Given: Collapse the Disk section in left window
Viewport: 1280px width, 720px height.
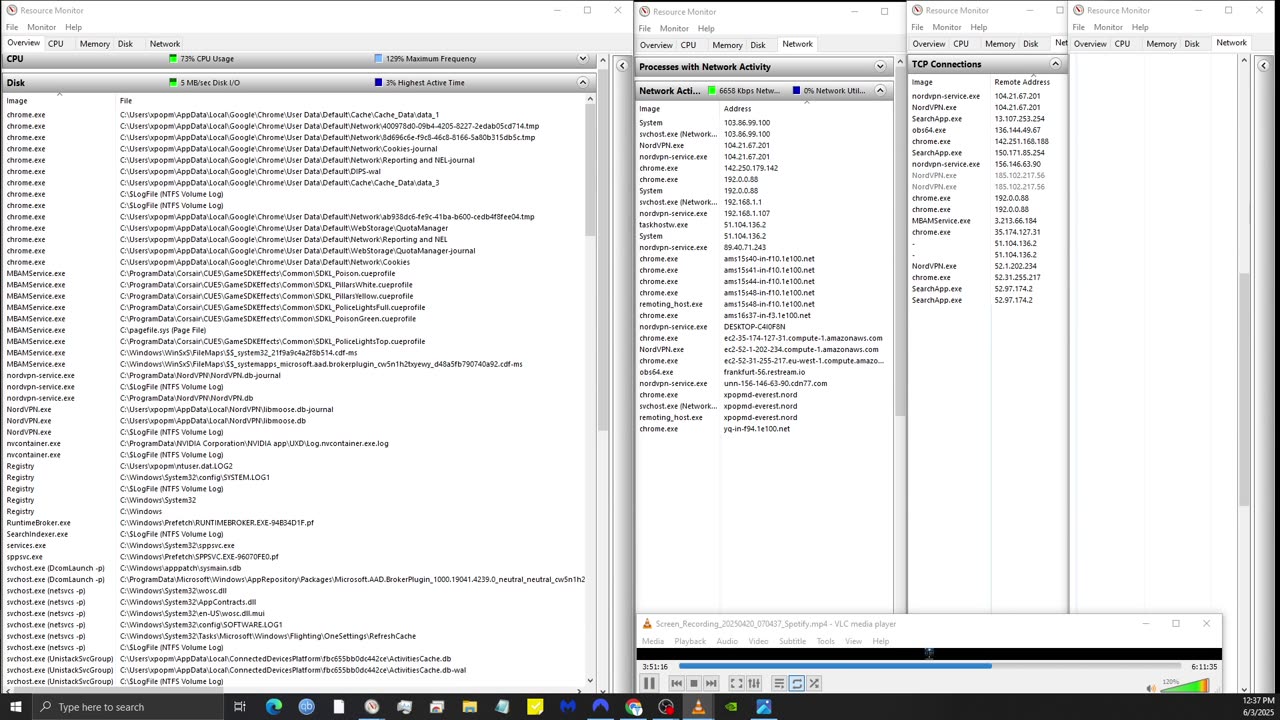Looking at the screenshot, I should point(582,83).
